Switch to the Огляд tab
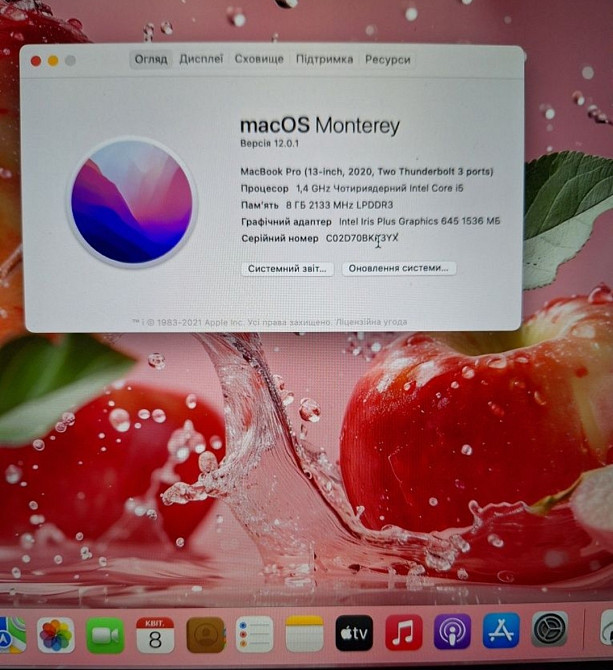The height and width of the screenshot is (670, 613). [151, 59]
